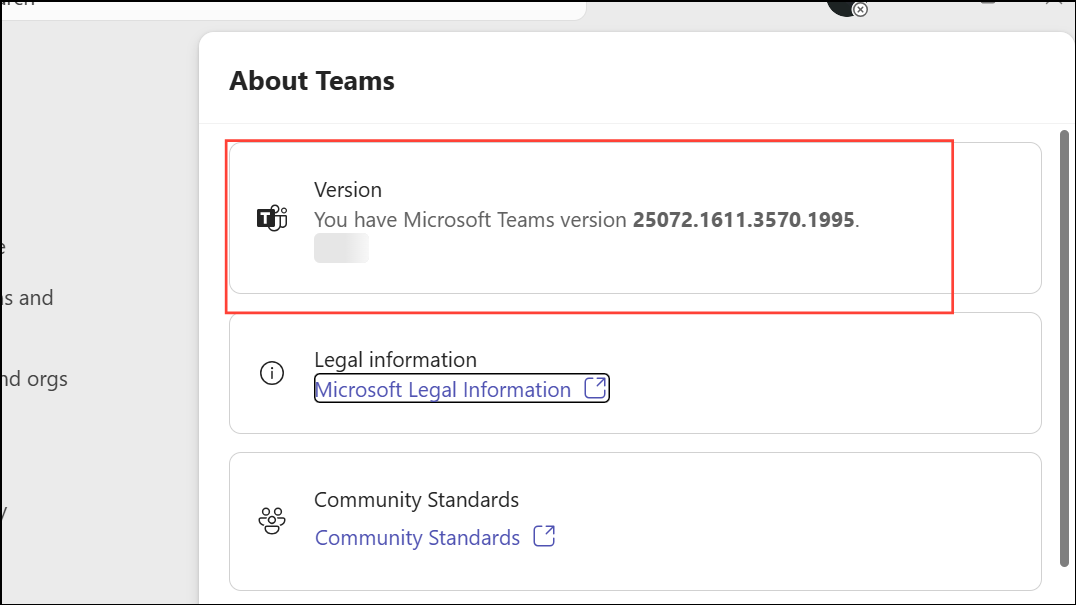The image size is (1076, 605).
Task: Click the vertical scrollbar thumb
Action: point(1064,348)
